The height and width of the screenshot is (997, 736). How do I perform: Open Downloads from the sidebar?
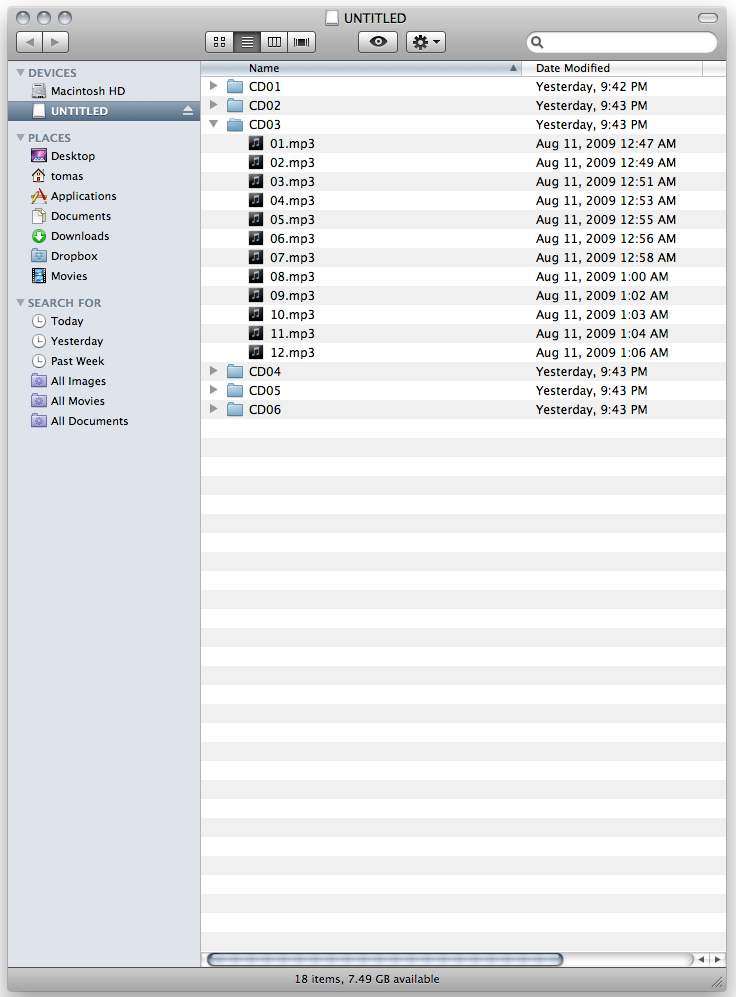(80, 236)
